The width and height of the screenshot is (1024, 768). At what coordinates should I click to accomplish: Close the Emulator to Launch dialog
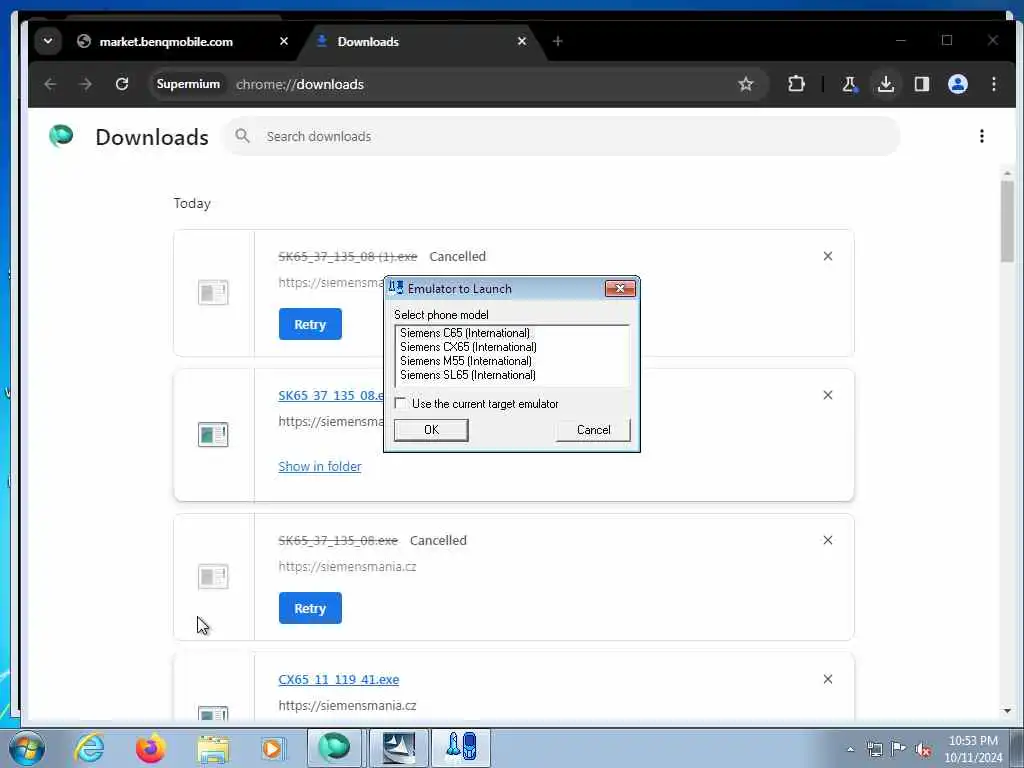(x=620, y=288)
